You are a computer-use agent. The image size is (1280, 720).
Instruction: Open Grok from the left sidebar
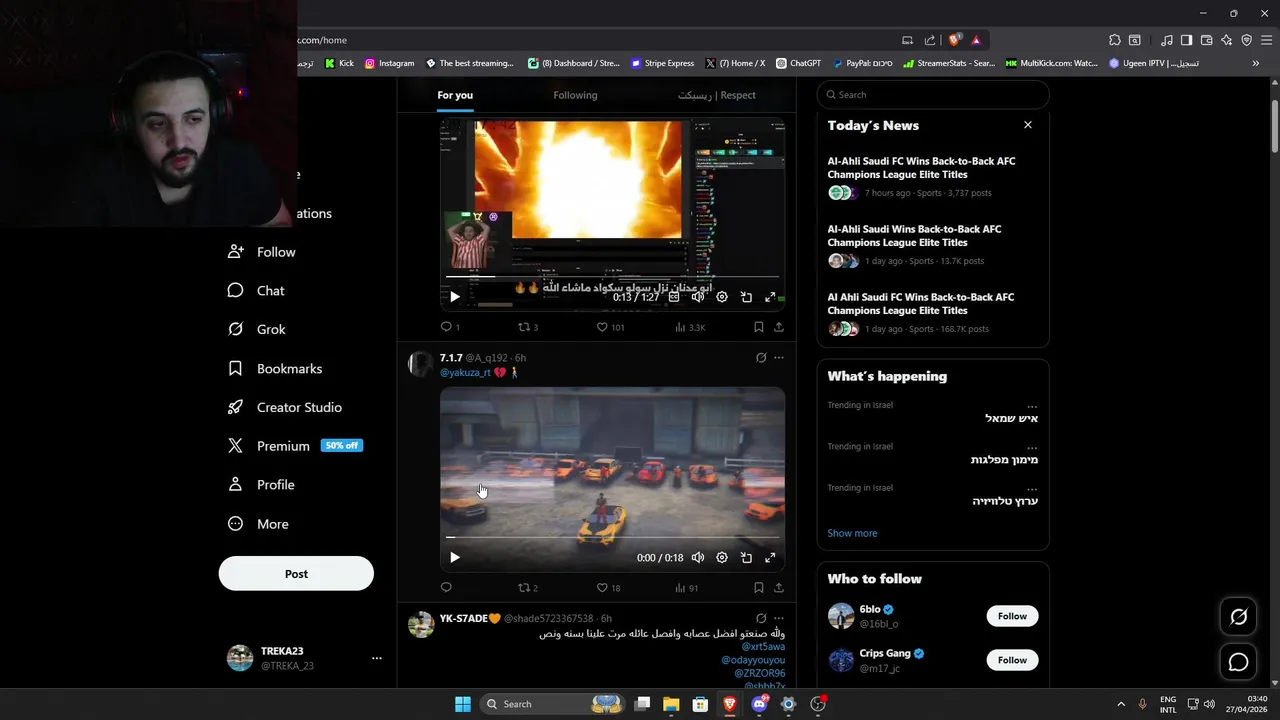257,329
